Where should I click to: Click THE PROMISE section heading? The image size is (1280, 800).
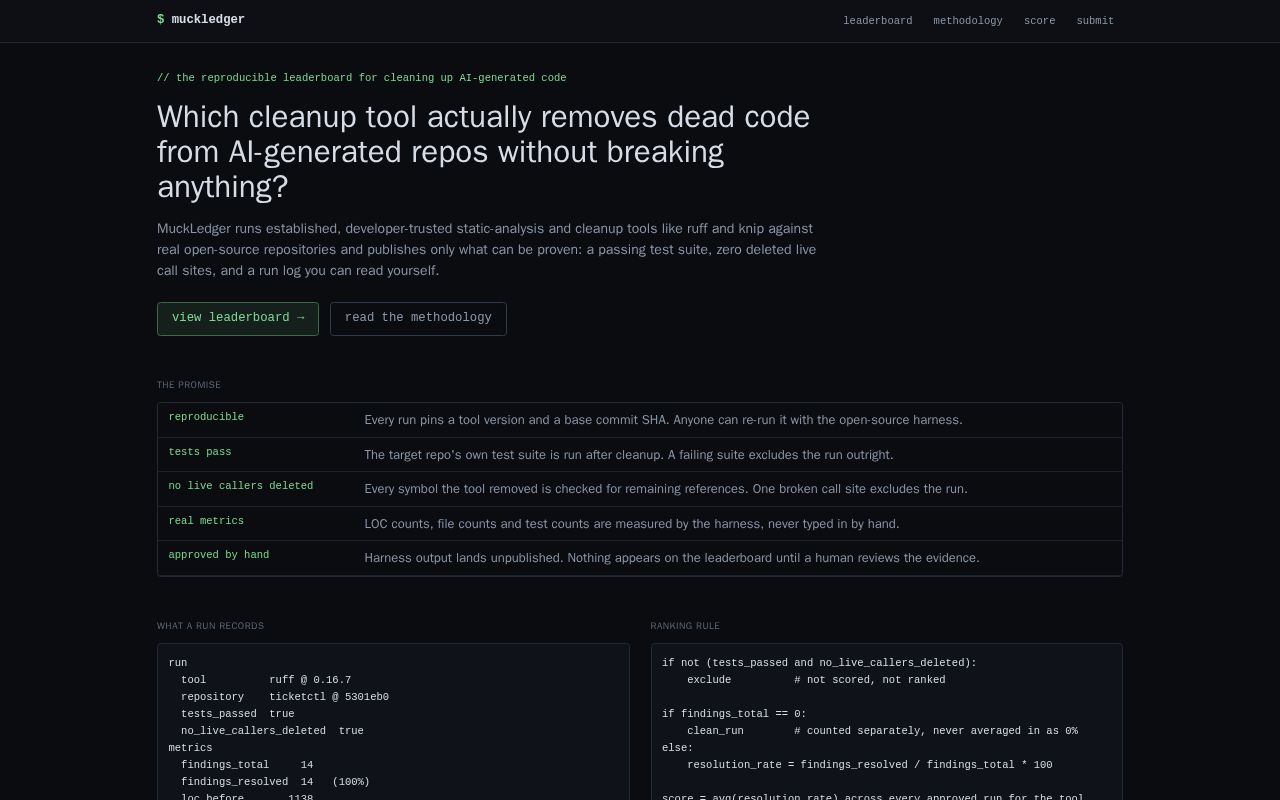(x=189, y=385)
